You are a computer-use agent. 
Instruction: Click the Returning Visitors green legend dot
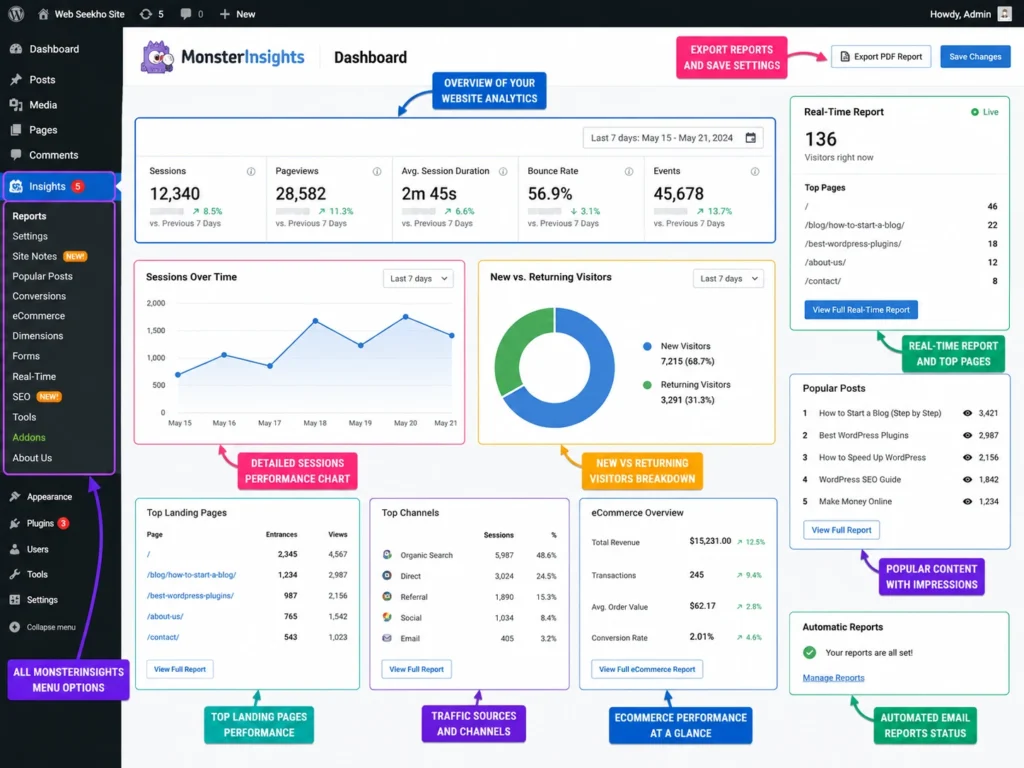coord(647,385)
